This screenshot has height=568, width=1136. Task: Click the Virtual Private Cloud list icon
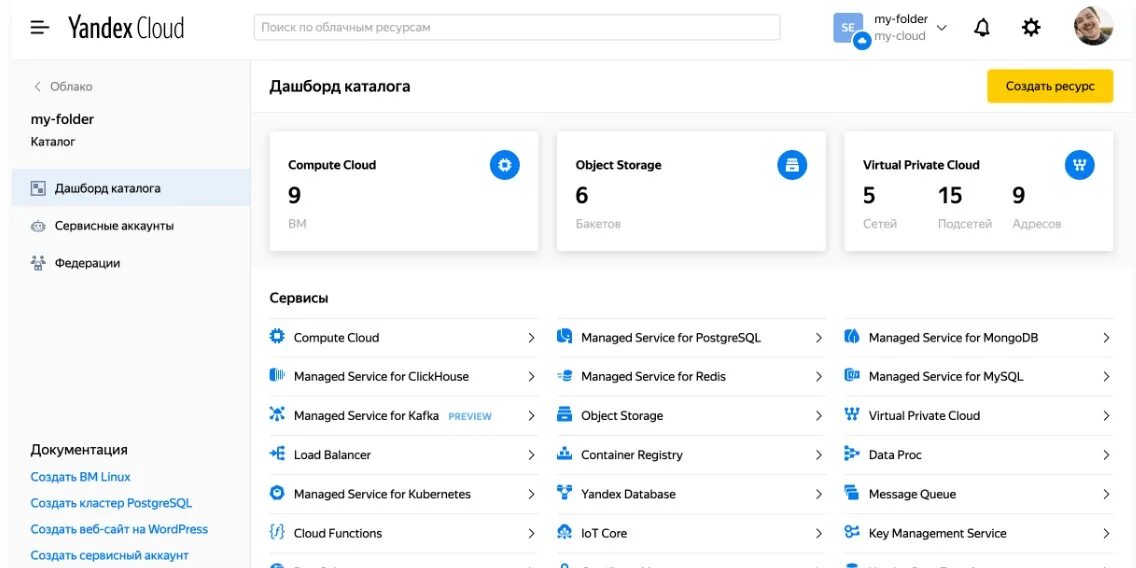click(x=852, y=414)
